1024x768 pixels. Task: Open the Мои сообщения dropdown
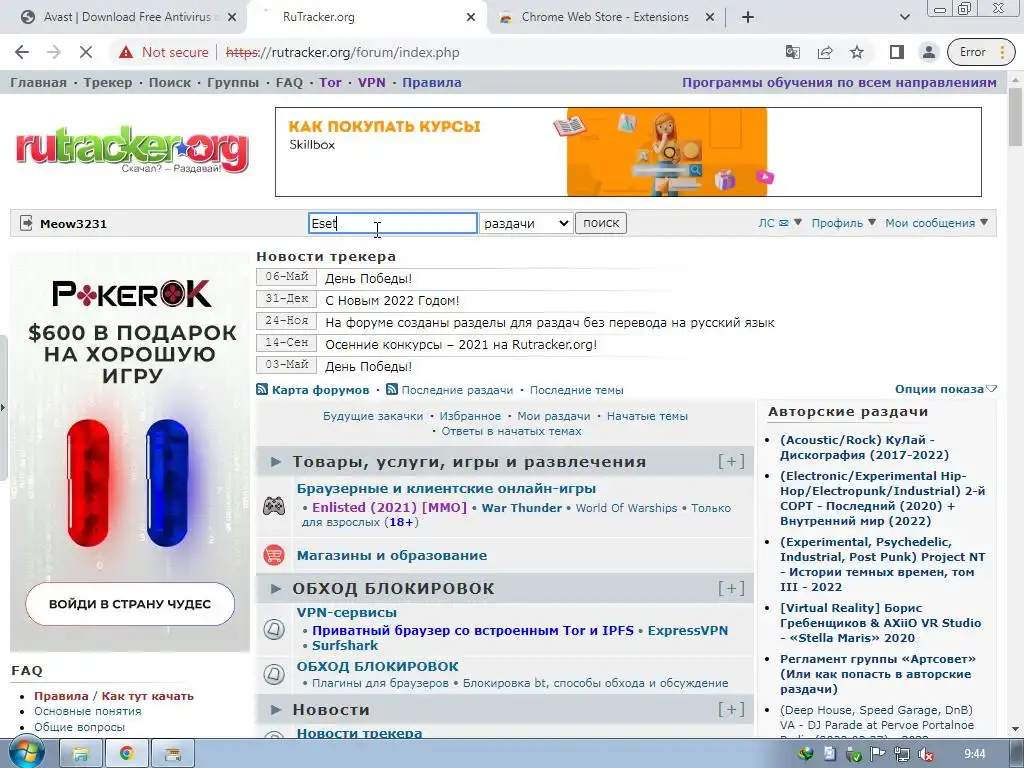coord(936,223)
